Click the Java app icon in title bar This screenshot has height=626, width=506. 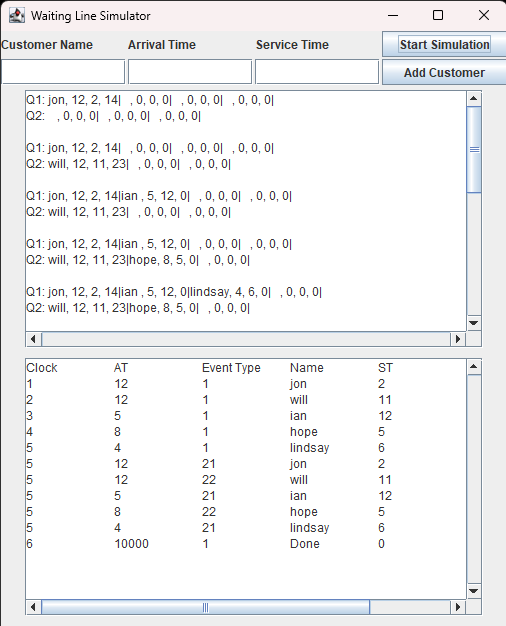(x=17, y=16)
